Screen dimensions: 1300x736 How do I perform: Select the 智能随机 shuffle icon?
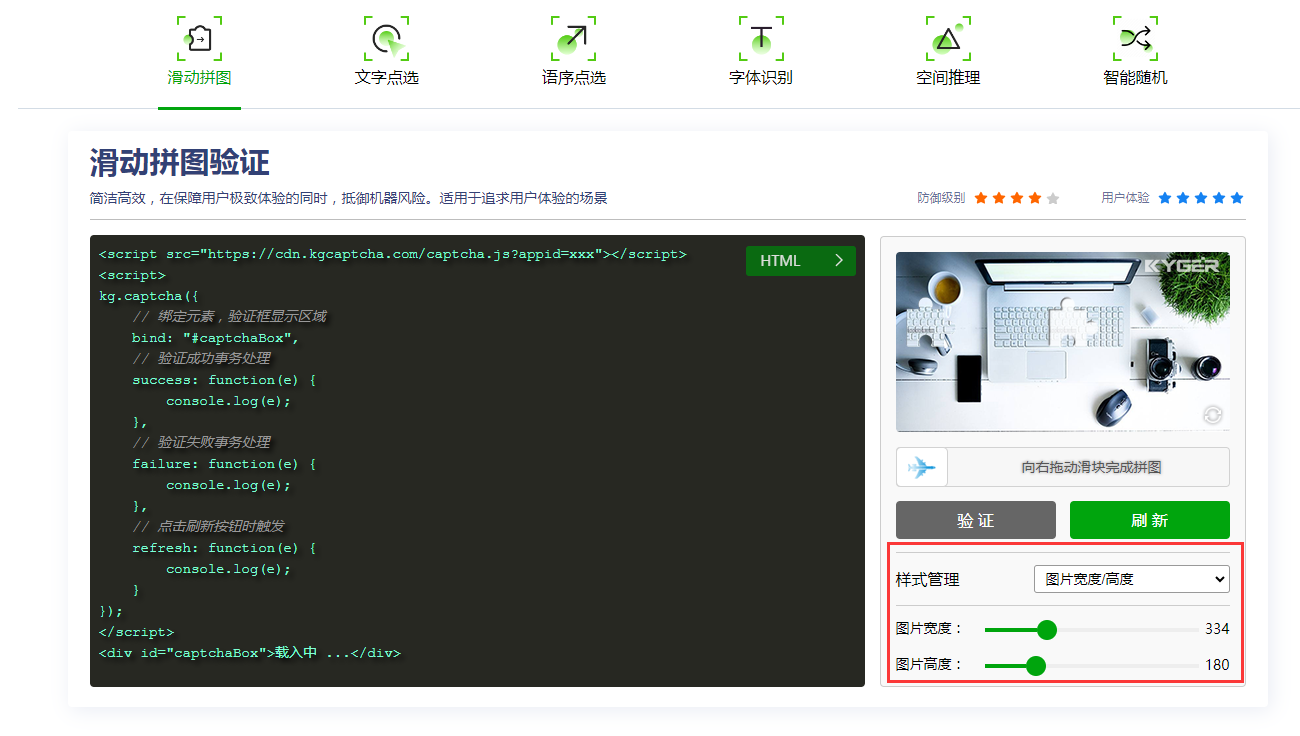(x=1135, y=39)
